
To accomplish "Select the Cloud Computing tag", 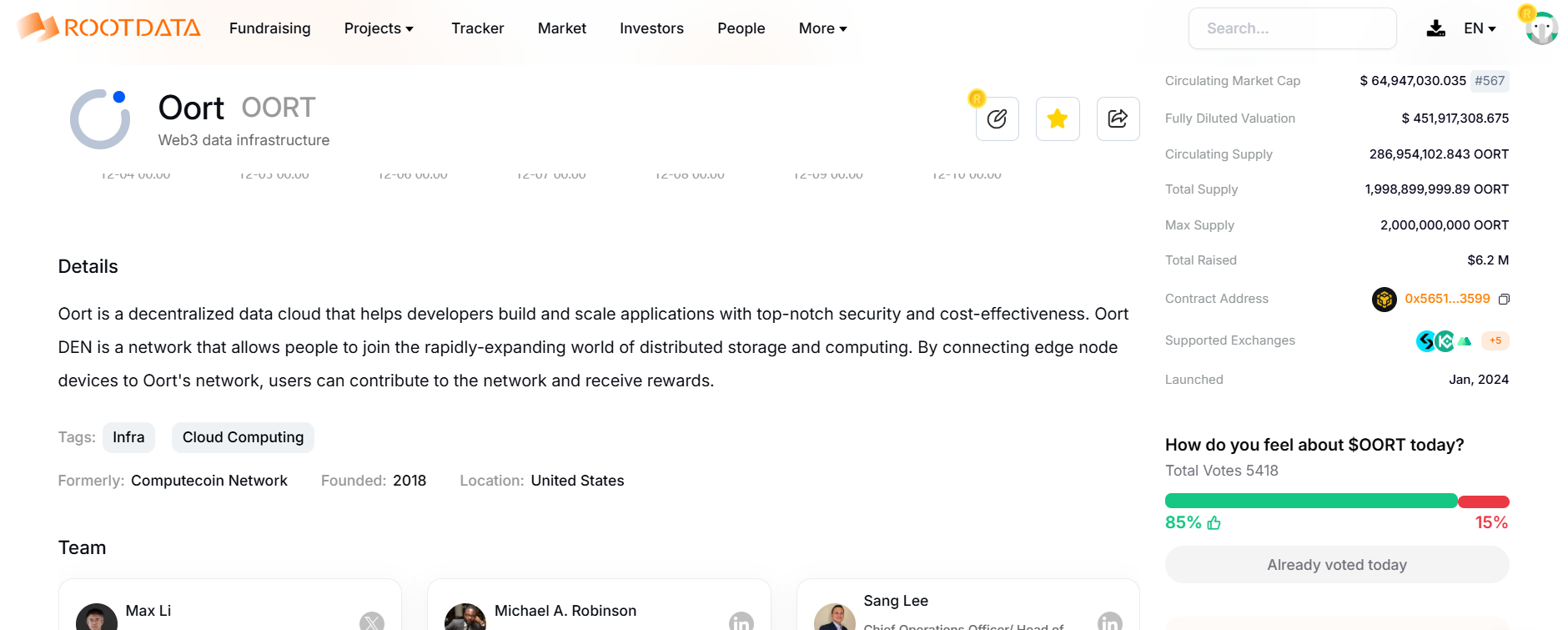I will (x=243, y=437).
